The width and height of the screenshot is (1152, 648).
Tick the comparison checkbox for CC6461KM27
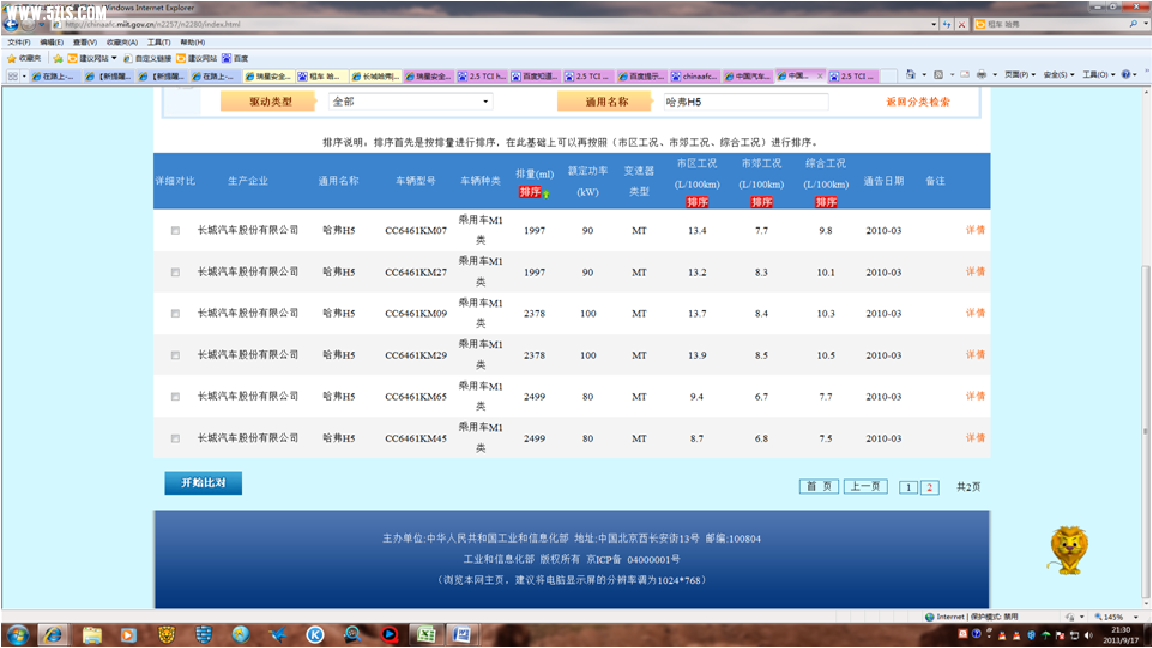(x=175, y=272)
